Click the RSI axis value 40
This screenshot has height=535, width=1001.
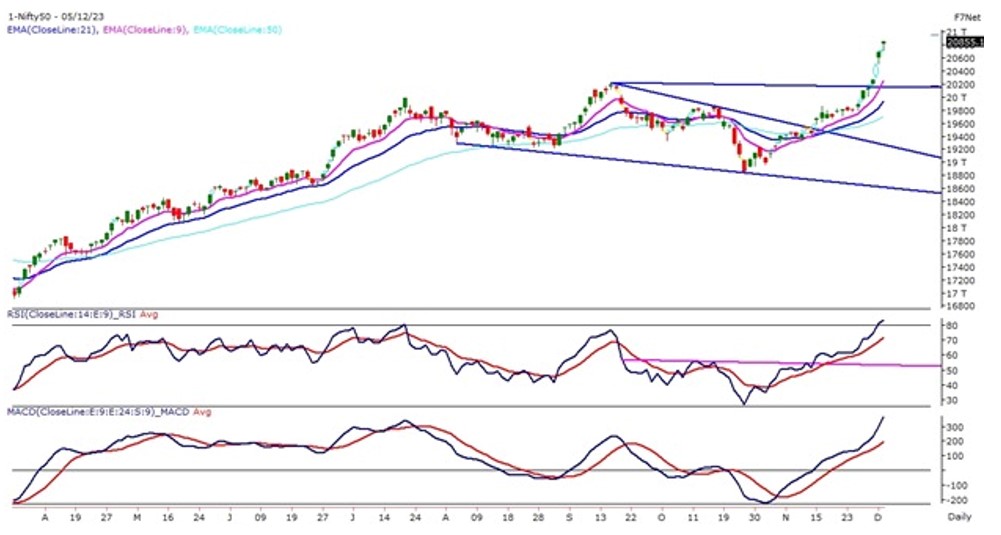coord(951,386)
